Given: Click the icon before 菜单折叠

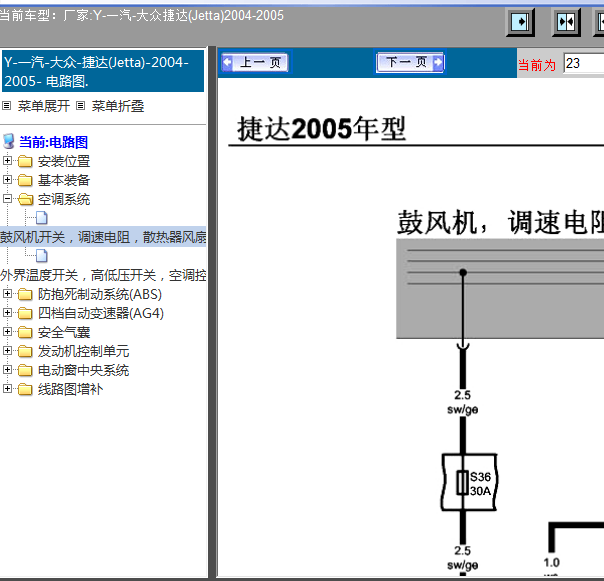Looking at the screenshot, I should [x=80, y=106].
